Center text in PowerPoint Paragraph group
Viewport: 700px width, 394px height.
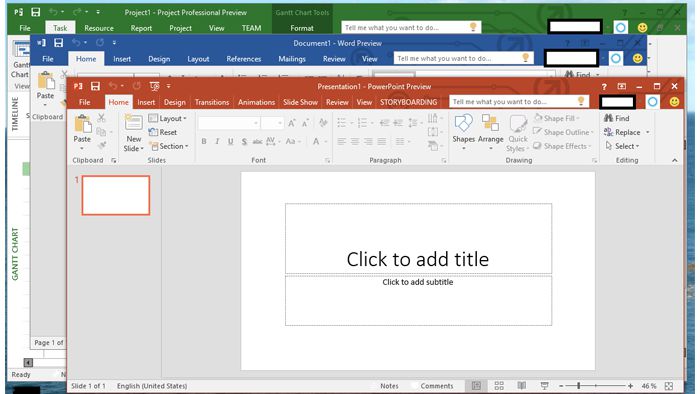tap(355, 141)
